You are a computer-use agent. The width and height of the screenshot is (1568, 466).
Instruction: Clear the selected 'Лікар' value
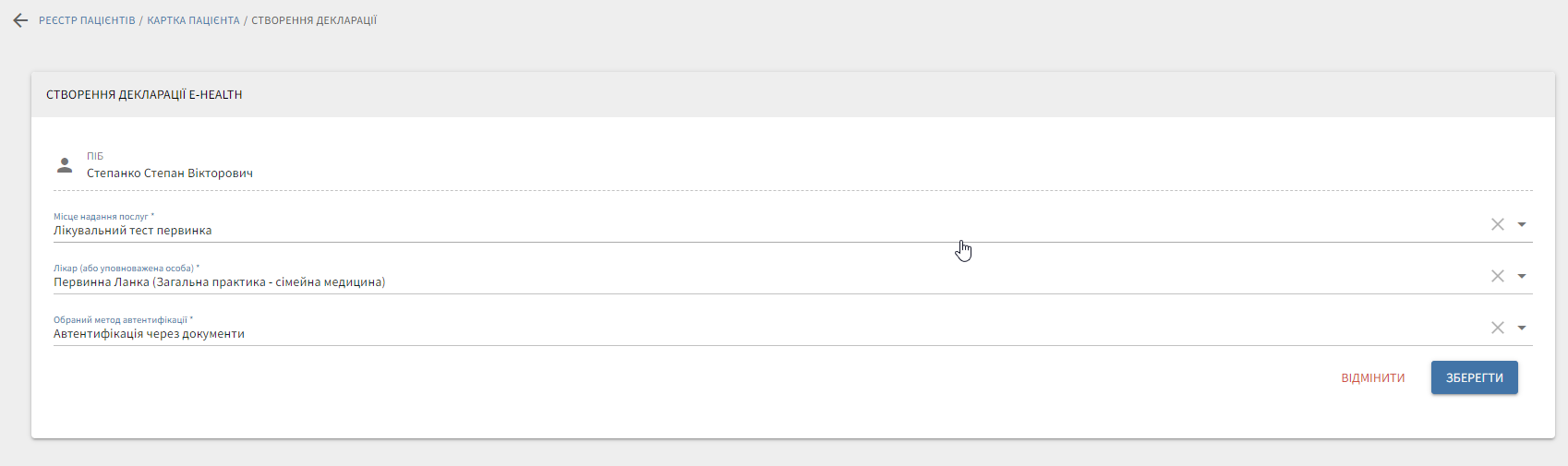(x=1498, y=276)
